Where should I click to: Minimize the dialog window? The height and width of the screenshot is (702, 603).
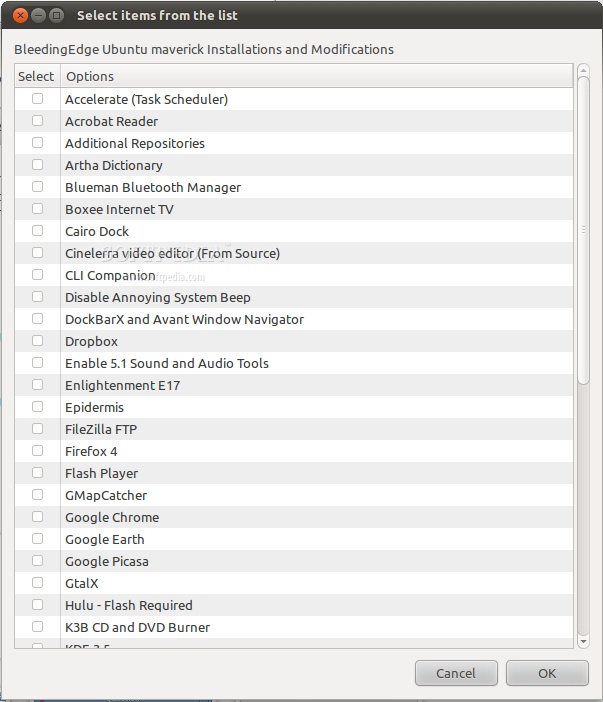click(x=38, y=16)
